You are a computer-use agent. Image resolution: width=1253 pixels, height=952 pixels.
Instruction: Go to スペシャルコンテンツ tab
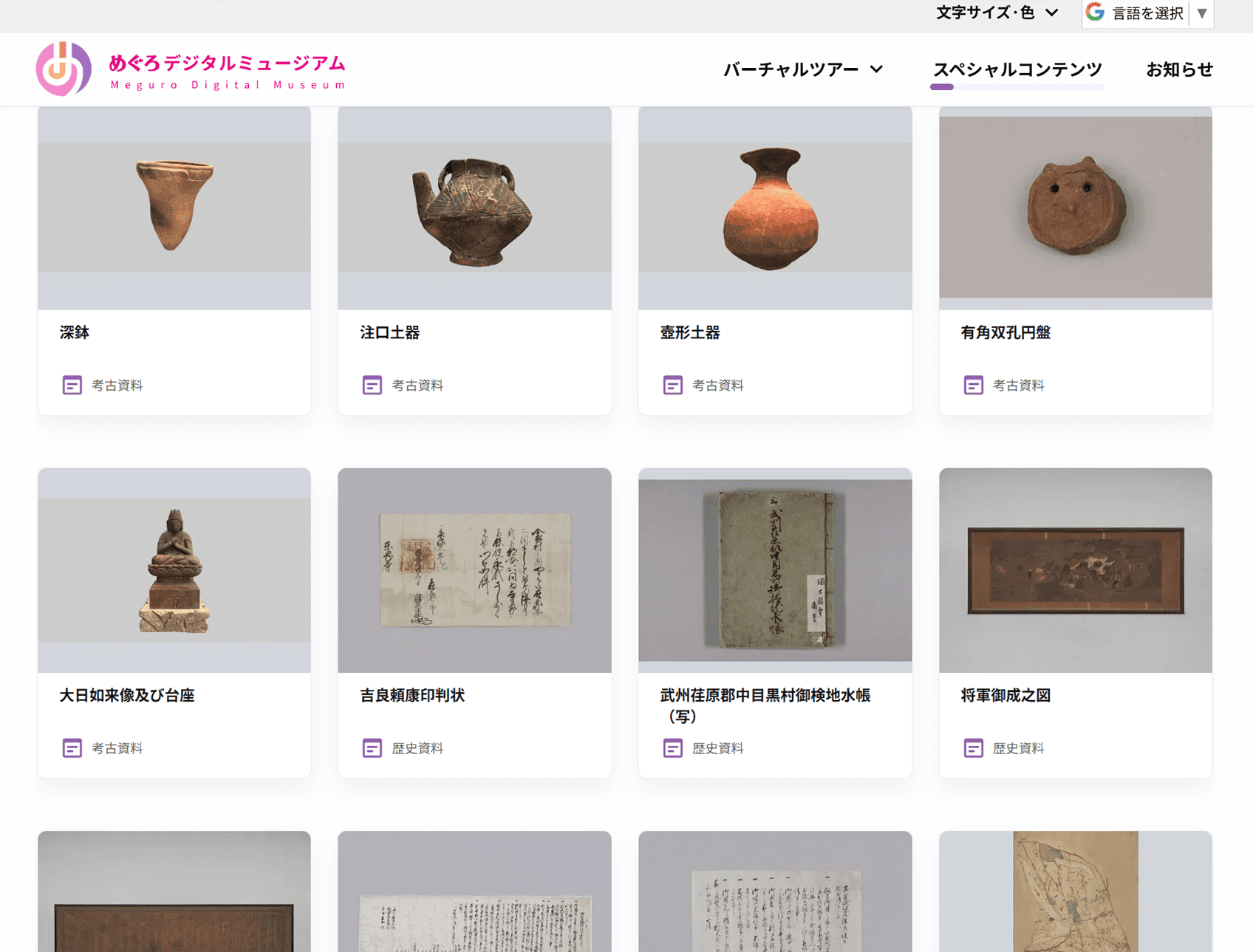1017,69
